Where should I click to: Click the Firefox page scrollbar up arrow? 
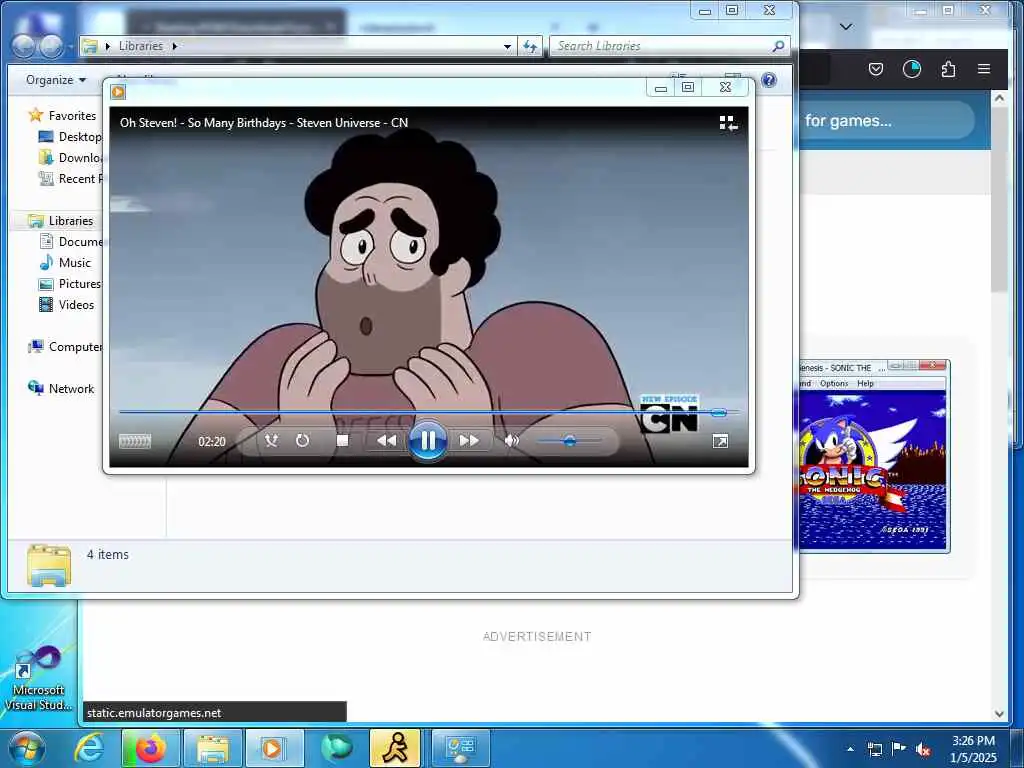point(999,98)
